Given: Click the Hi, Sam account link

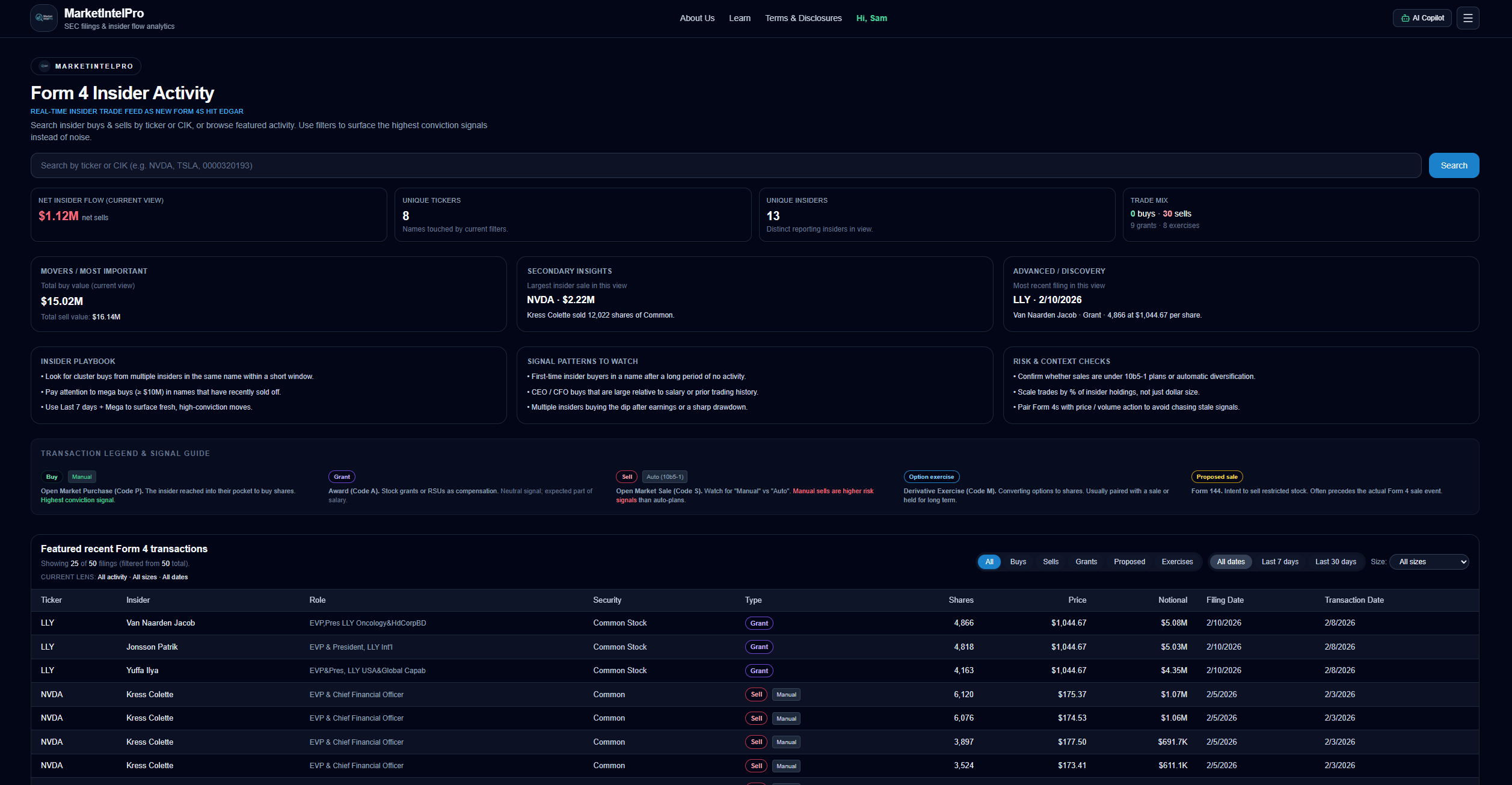Looking at the screenshot, I should point(871,18).
